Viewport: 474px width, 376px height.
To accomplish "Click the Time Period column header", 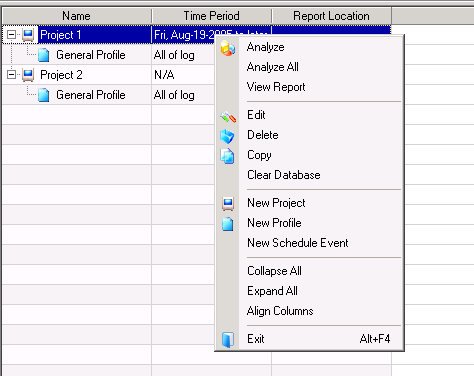I will point(212,16).
